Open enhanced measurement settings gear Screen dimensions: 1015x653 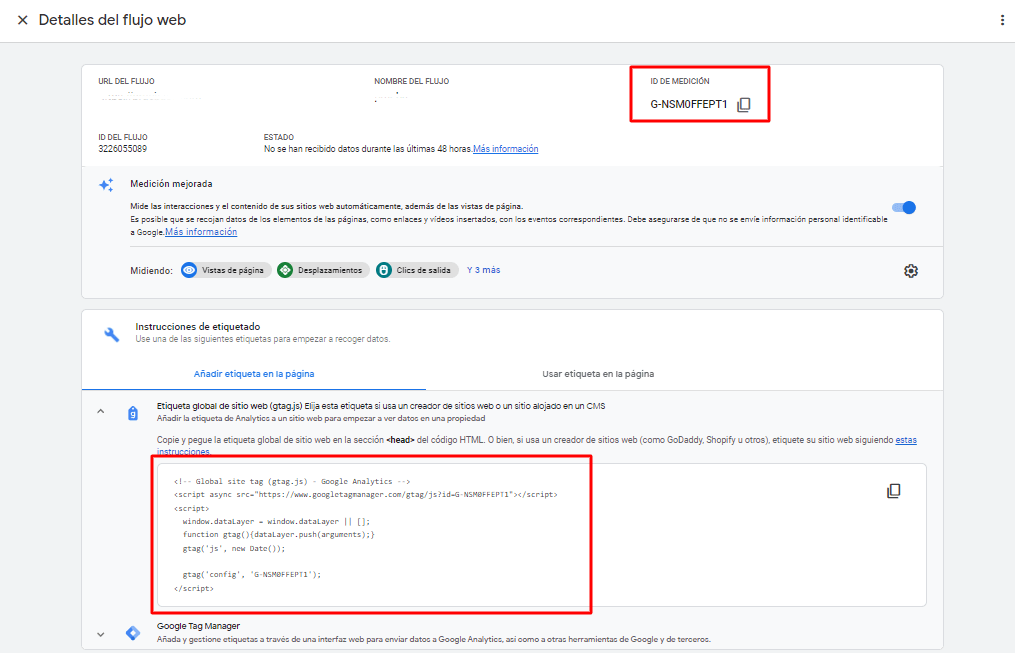(x=911, y=271)
